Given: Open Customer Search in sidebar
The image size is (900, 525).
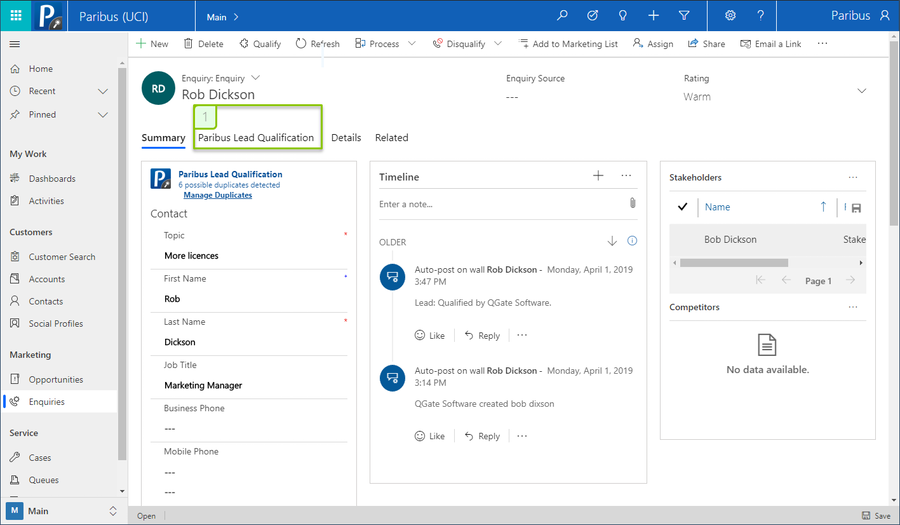Looking at the screenshot, I should (60, 256).
